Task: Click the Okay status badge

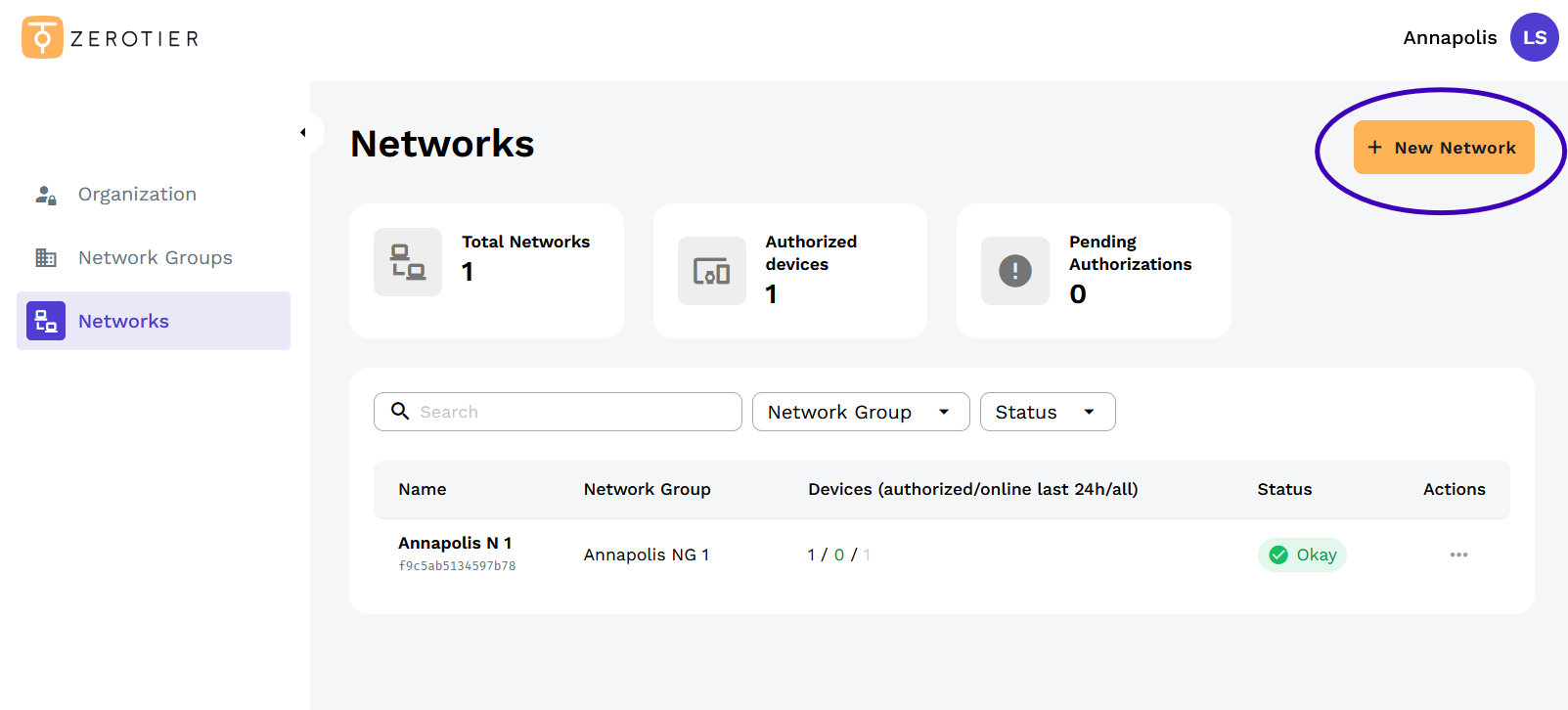Action: 1302,555
